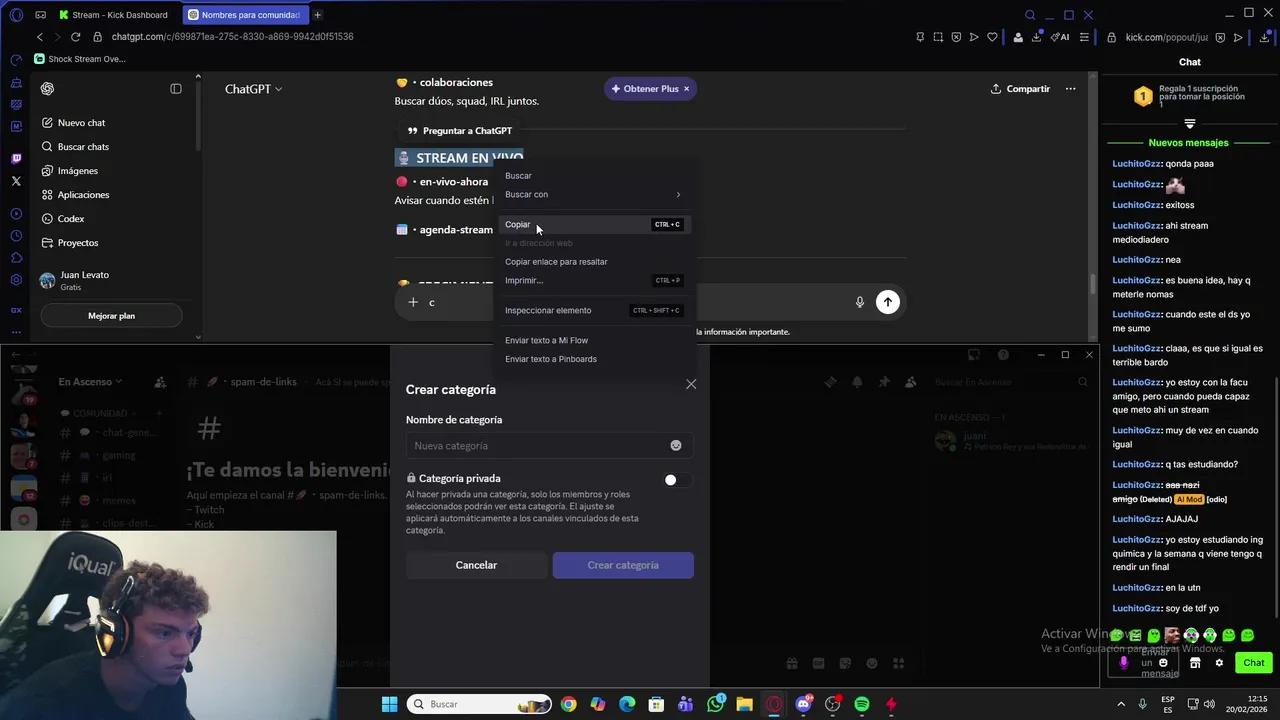The image size is (1280, 720).
Task: Open emoji picker in Kick message box
Action: point(1163,663)
